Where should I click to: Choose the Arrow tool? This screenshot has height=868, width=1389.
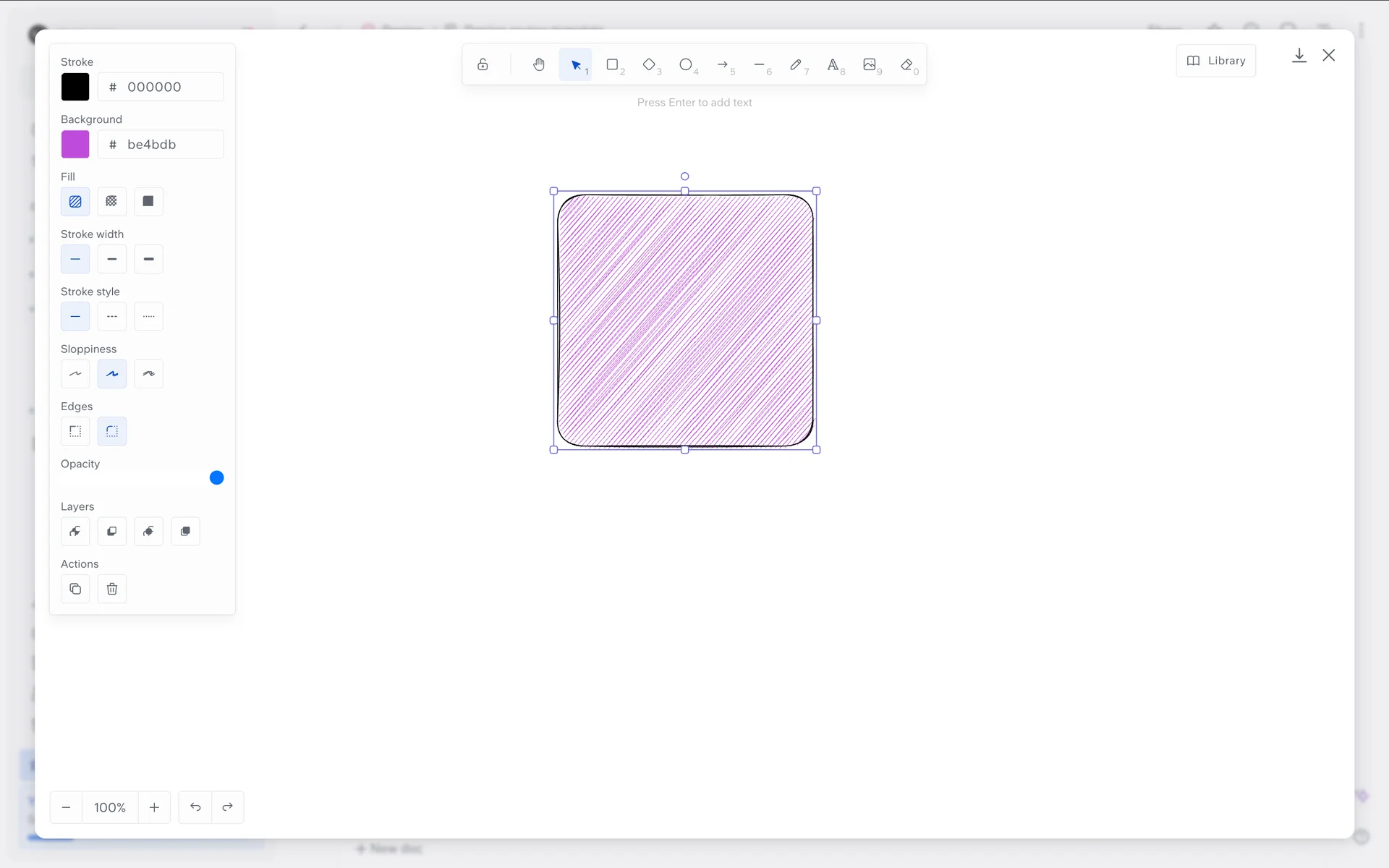pos(723,65)
